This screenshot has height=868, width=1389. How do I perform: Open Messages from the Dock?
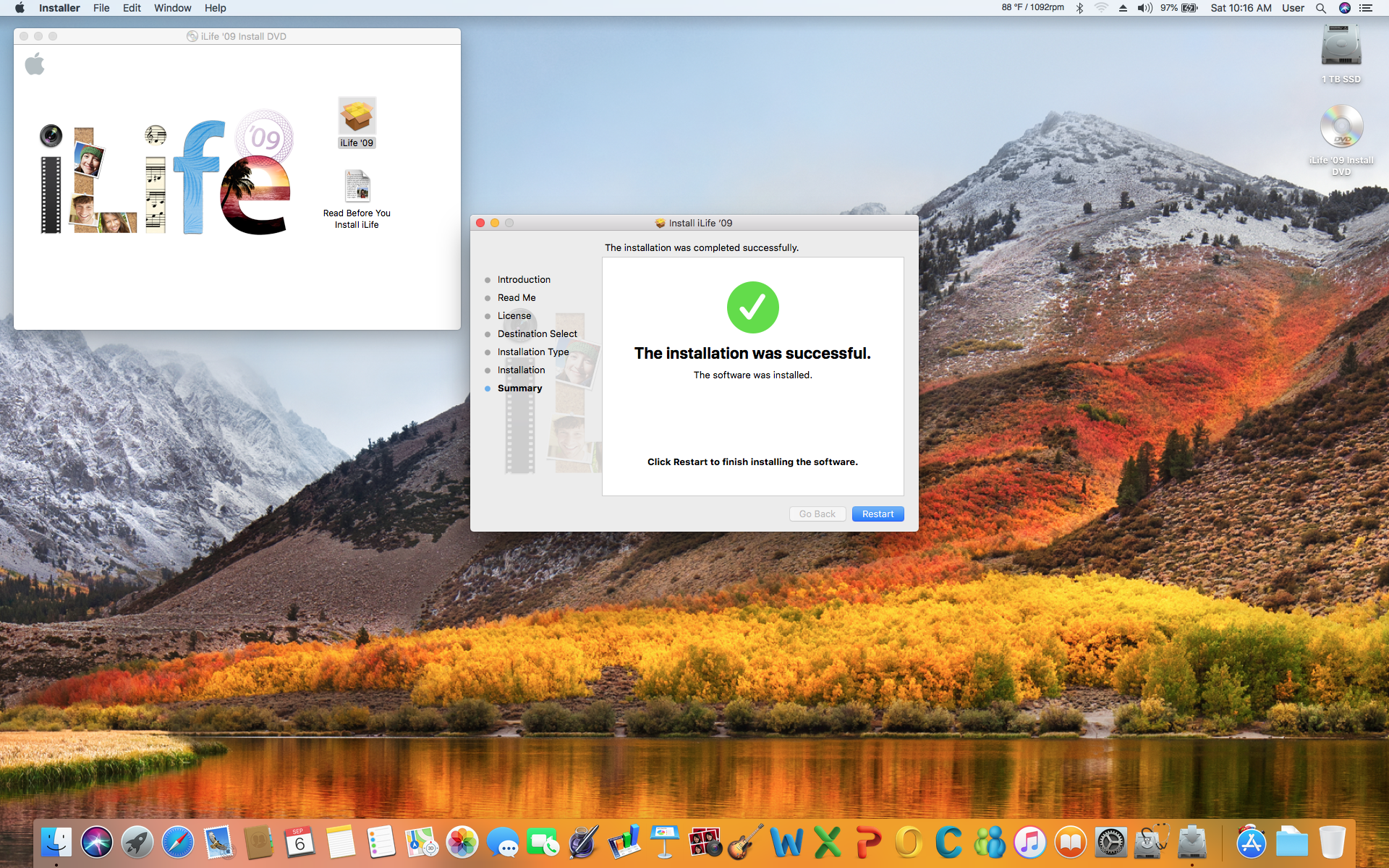click(x=503, y=842)
